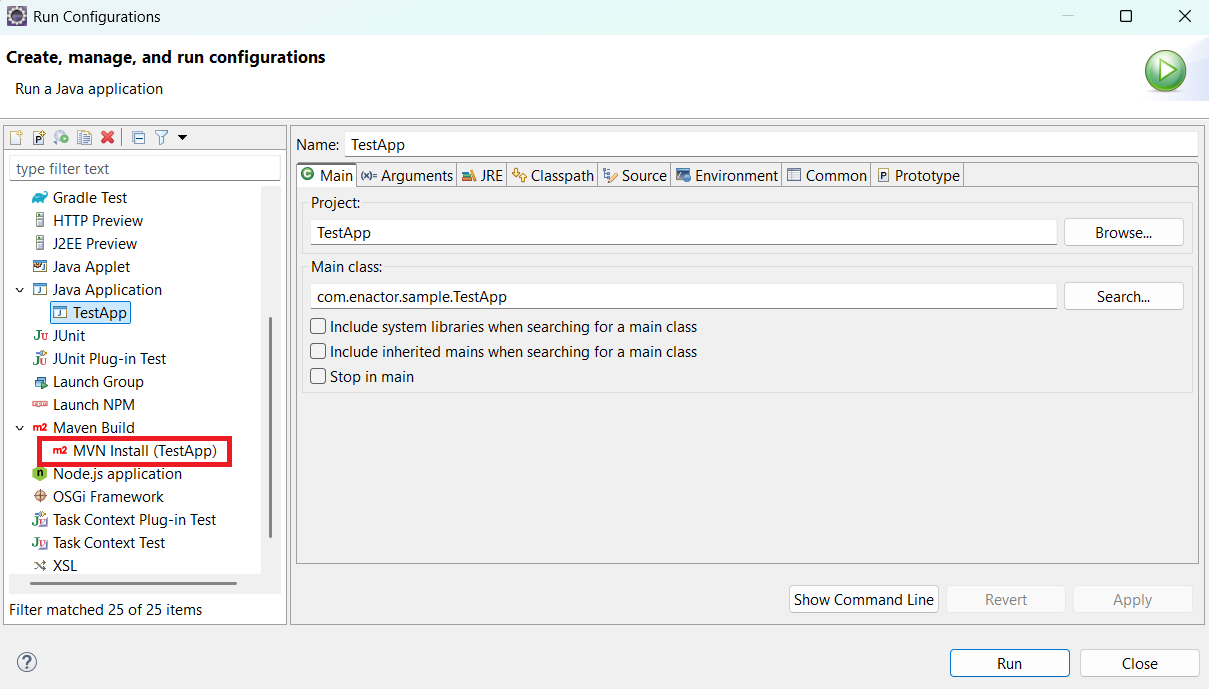1209x689 pixels.
Task: Click the Run button
Action: click(1010, 663)
